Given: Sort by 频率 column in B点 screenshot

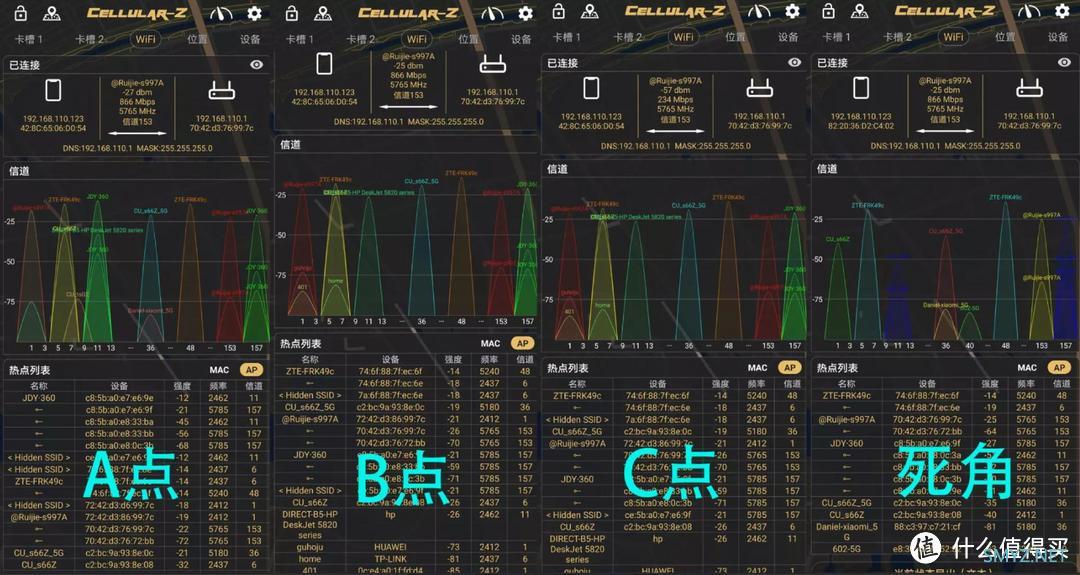Looking at the screenshot, I should (490, 359).
